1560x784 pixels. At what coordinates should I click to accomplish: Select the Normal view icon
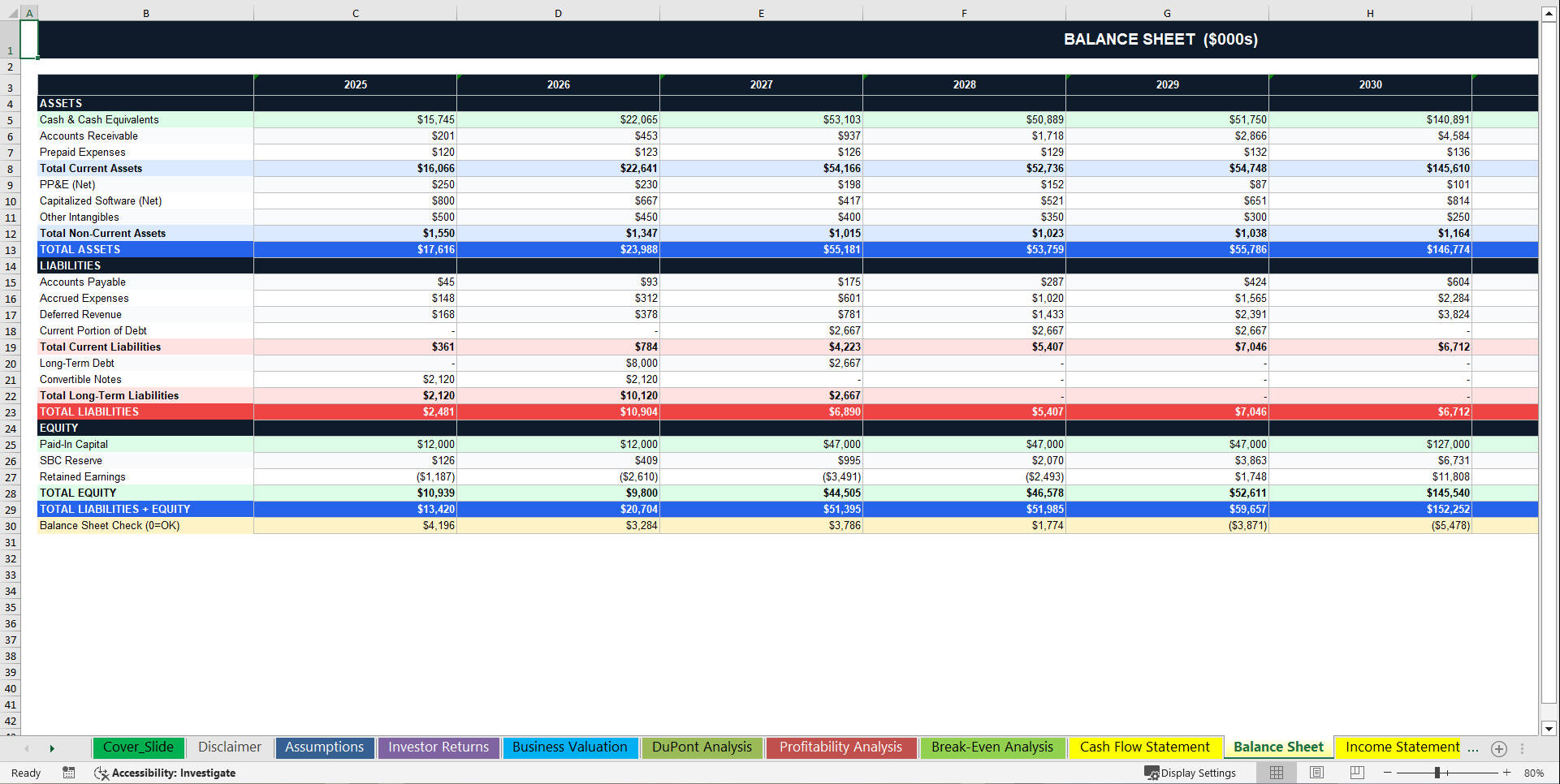(x=1276, y=773)
